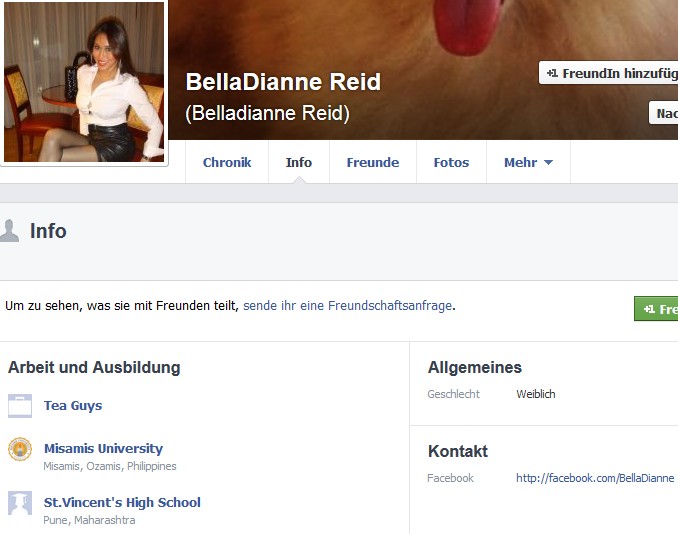The height and width of the screenshot is (534, 678).
Task: Click the Nachricht button on the cover photo
Action: 664,113
